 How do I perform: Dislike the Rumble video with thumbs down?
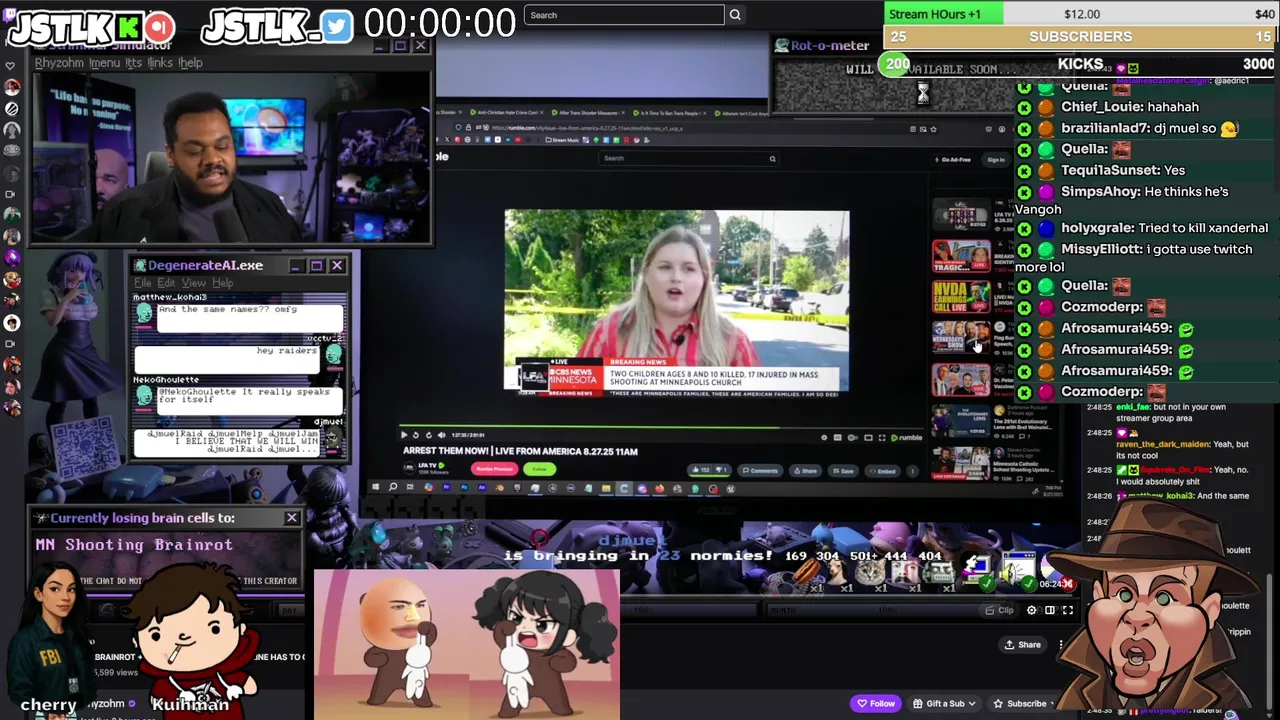point(722,470)
